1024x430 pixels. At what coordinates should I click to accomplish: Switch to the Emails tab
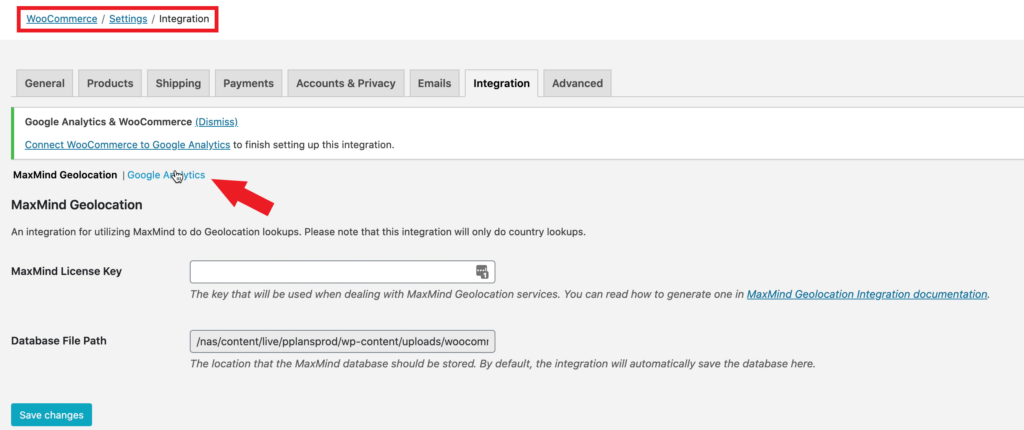435,84
